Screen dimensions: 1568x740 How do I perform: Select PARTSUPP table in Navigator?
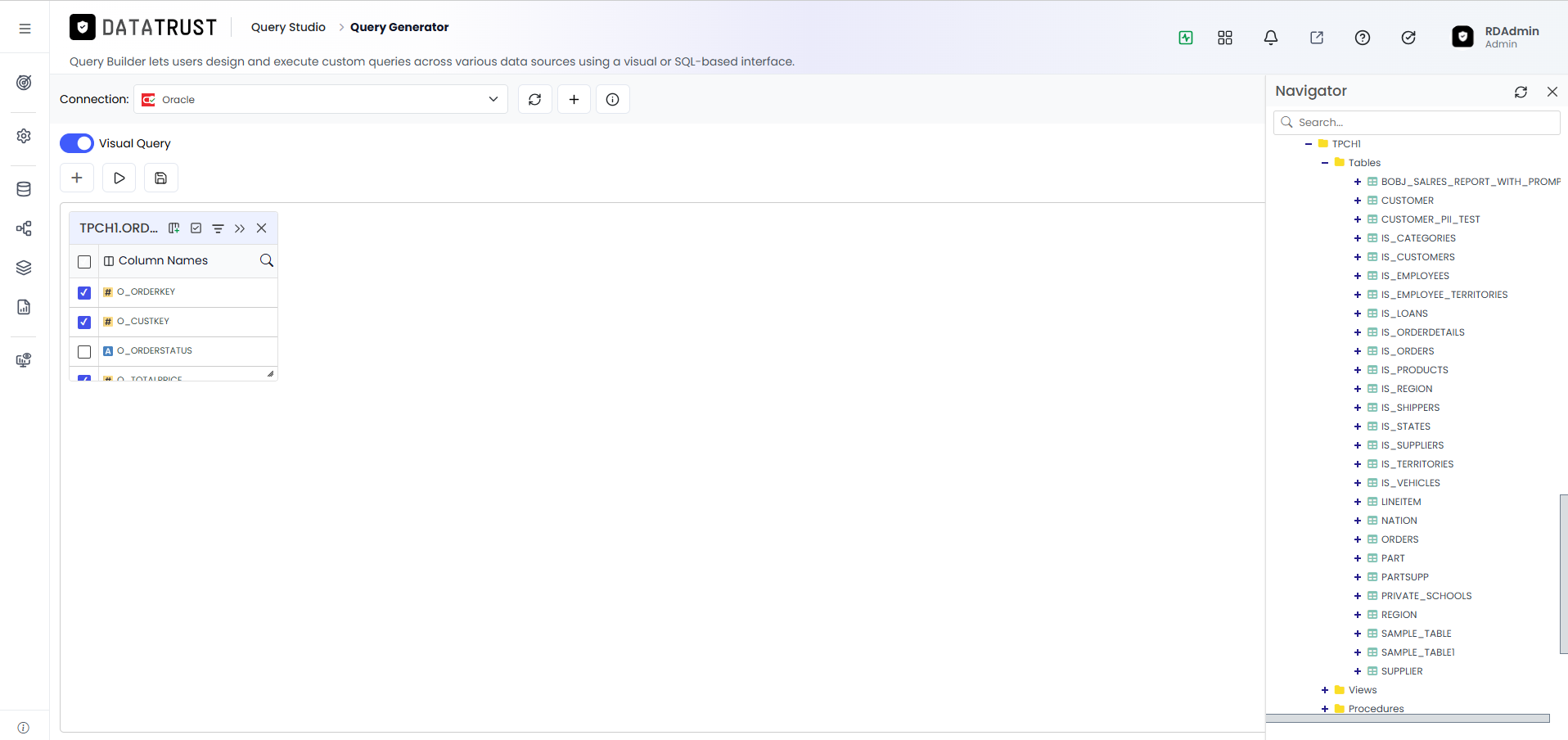click(x=1404, y=577)
